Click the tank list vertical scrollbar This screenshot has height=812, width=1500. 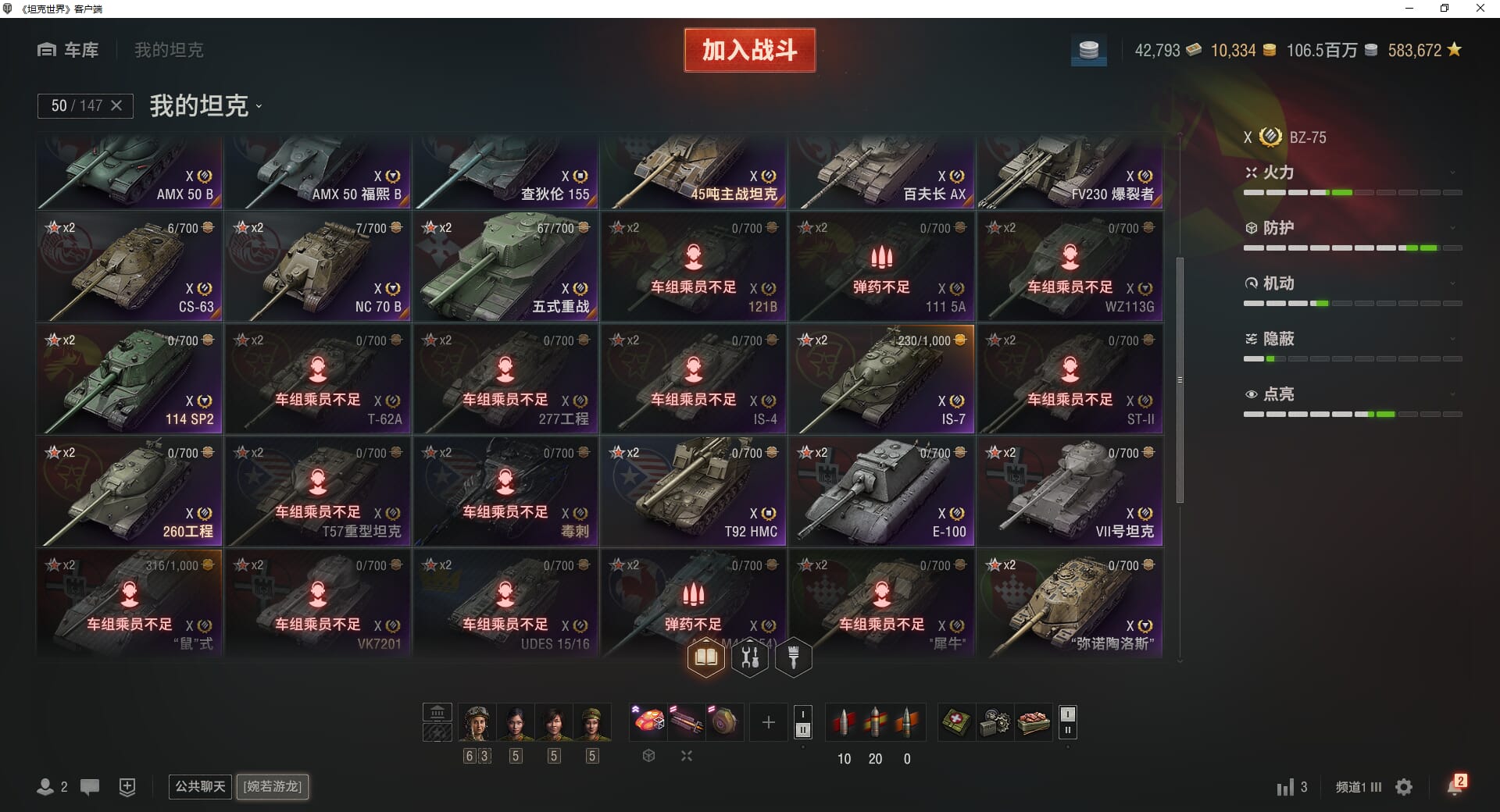(1180, 380)
